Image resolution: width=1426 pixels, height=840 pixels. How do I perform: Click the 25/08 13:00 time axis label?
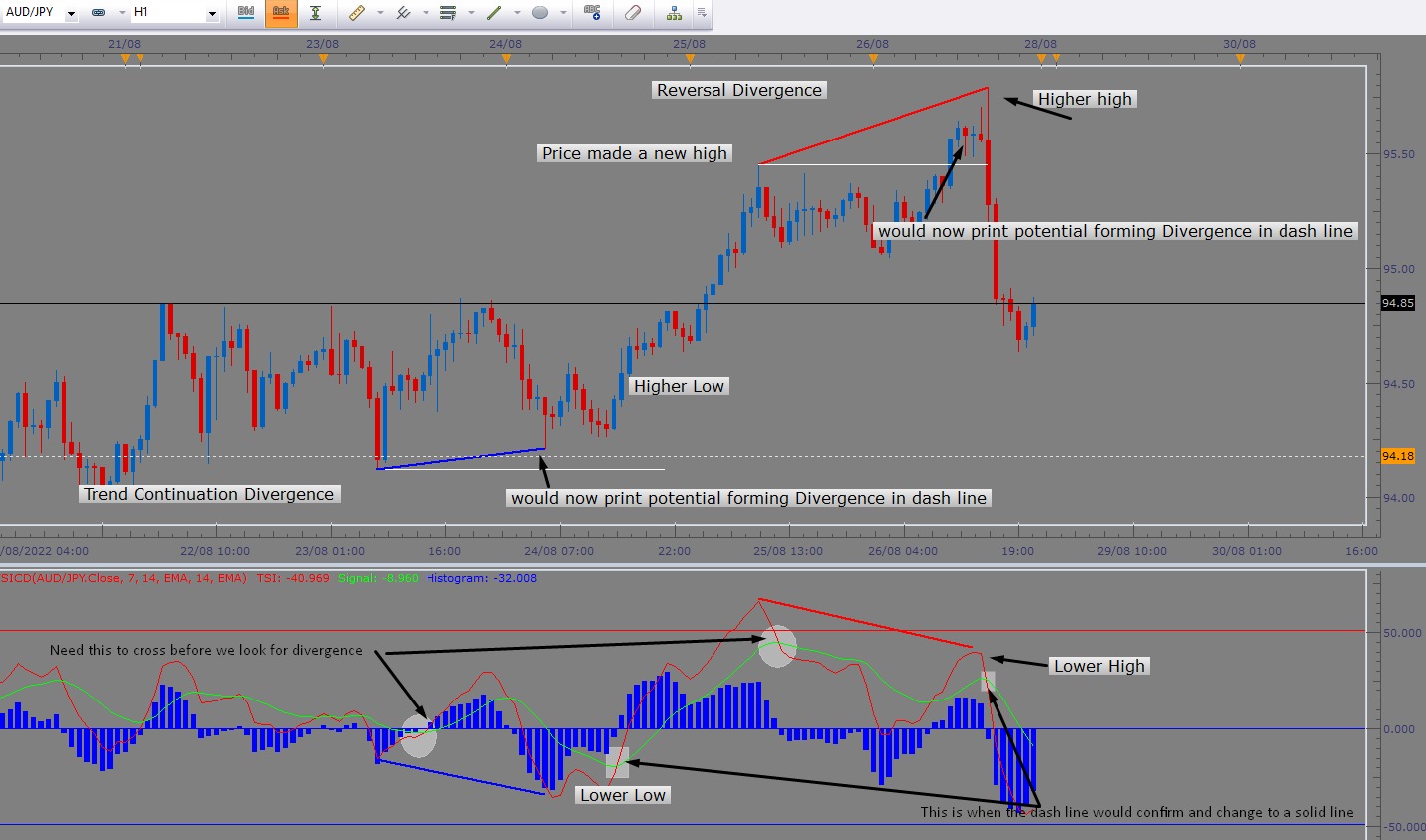[x=788, y=551]
